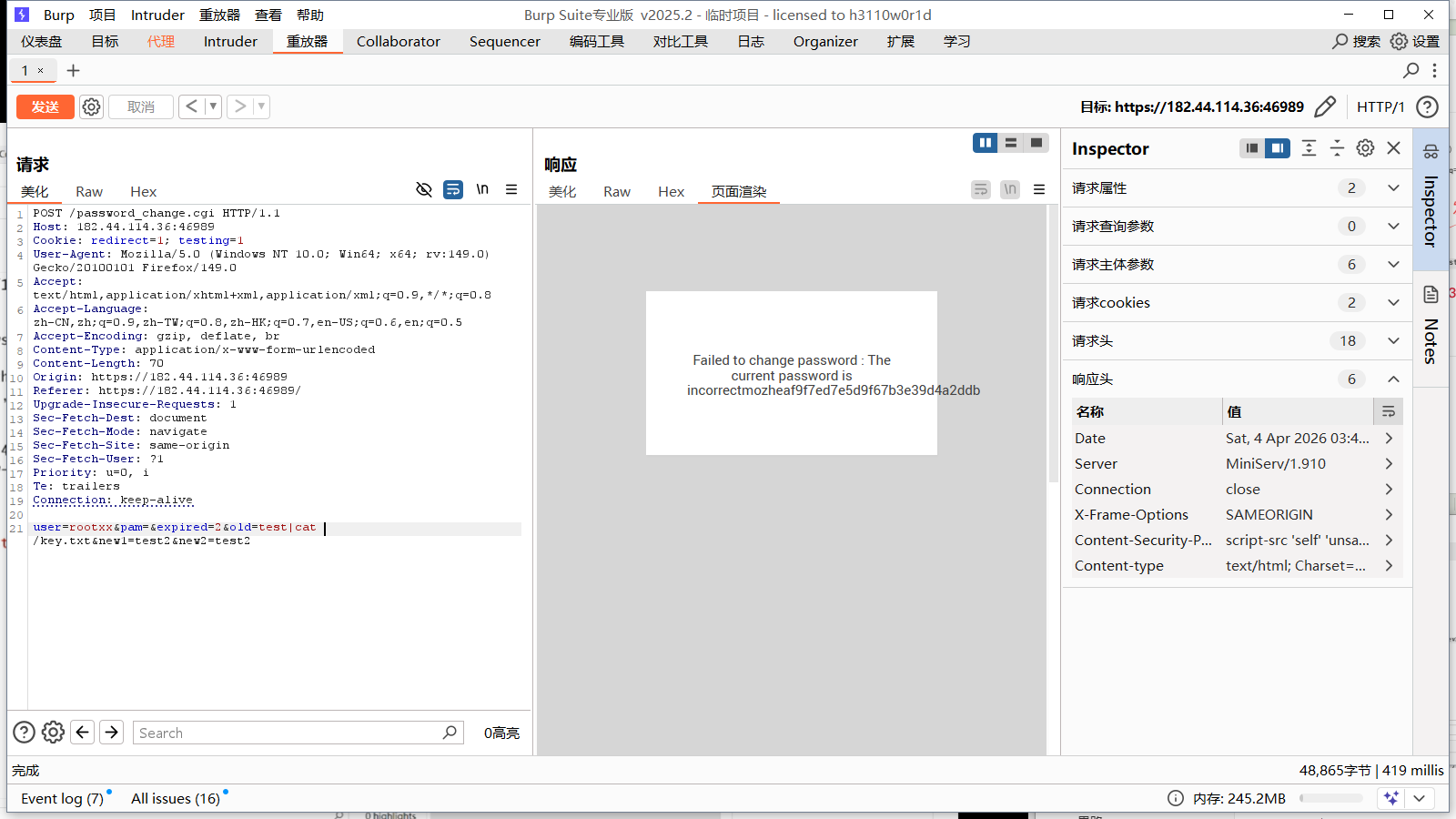Image resolution: width=1456 pixels, height=819 pixels.
Task: Open 代理 Proxy main tab
Action: click(161, 41)
